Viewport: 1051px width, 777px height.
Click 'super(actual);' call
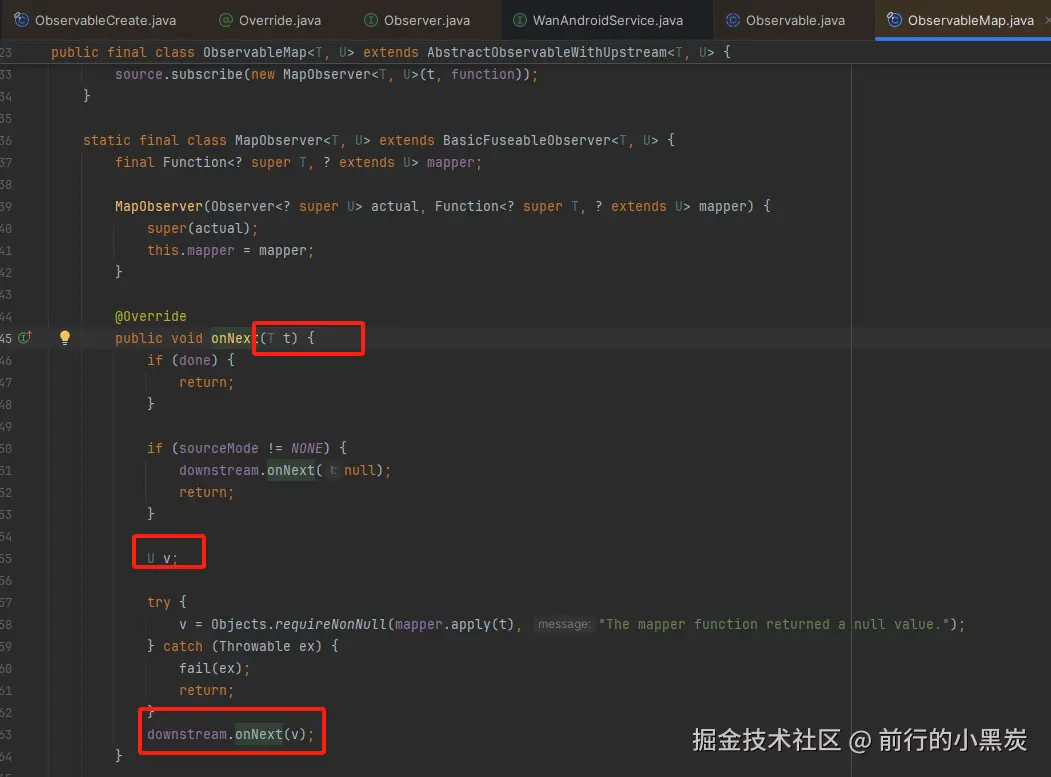point(202,228)
